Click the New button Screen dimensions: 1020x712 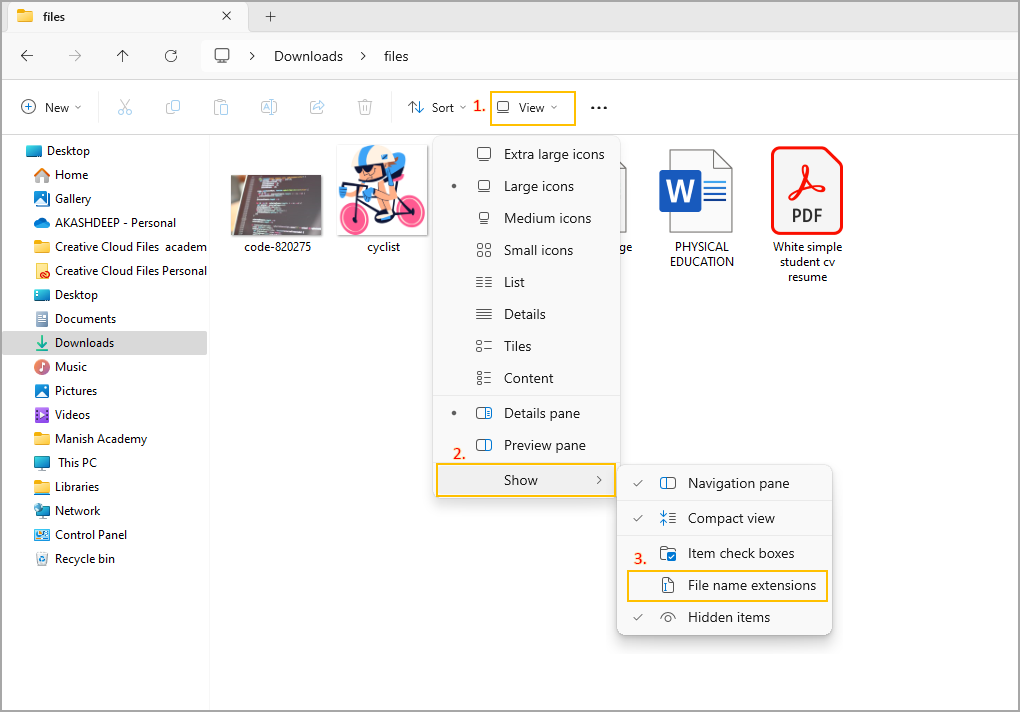[51, 108]
